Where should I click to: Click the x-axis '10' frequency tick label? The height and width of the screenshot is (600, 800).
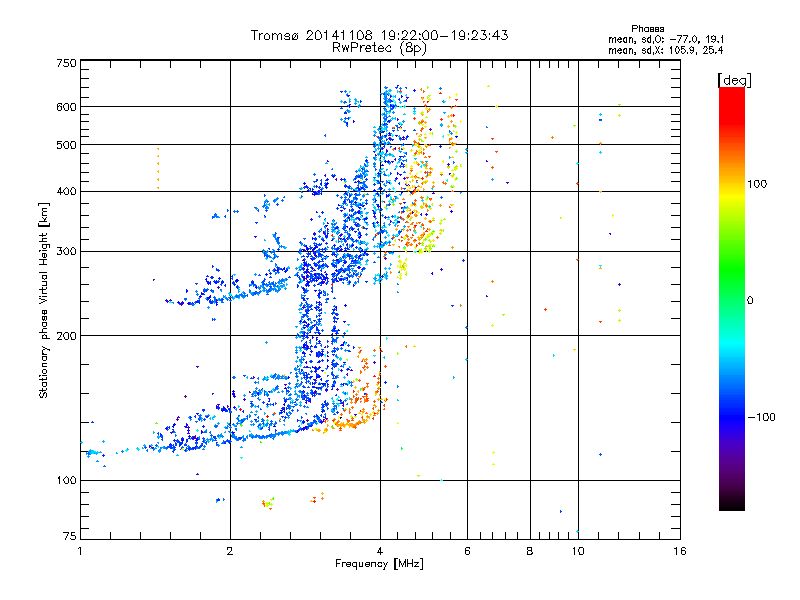(578, 551)
